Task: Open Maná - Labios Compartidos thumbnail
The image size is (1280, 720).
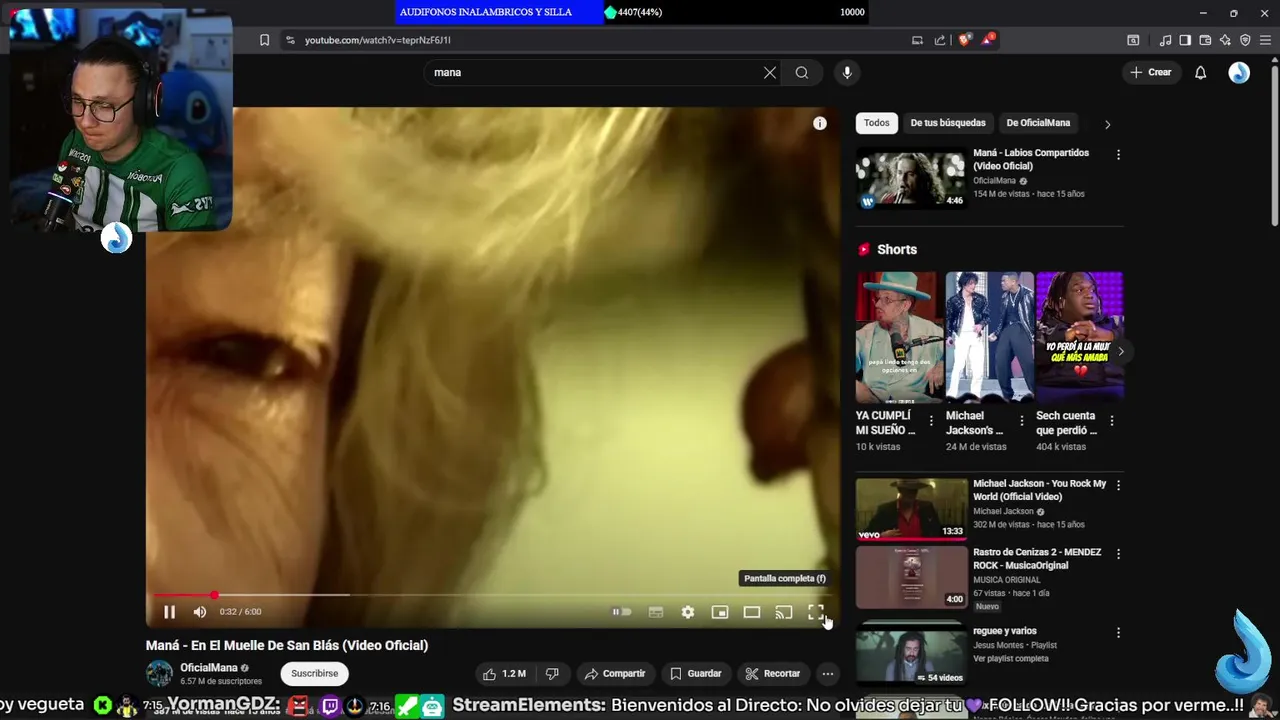Action: pyautogui.click(x=911, y=180)
